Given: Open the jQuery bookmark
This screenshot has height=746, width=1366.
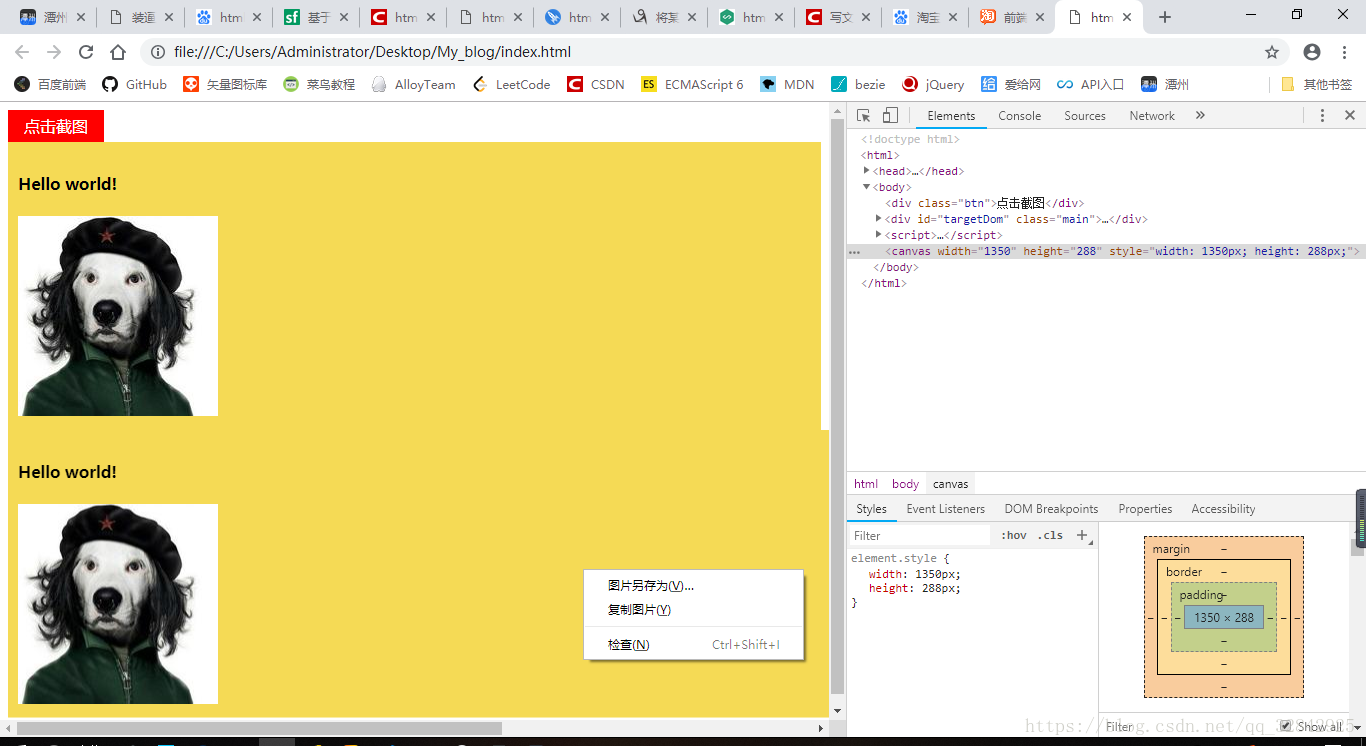Looking at the screenshot, I should pos(933,85).
